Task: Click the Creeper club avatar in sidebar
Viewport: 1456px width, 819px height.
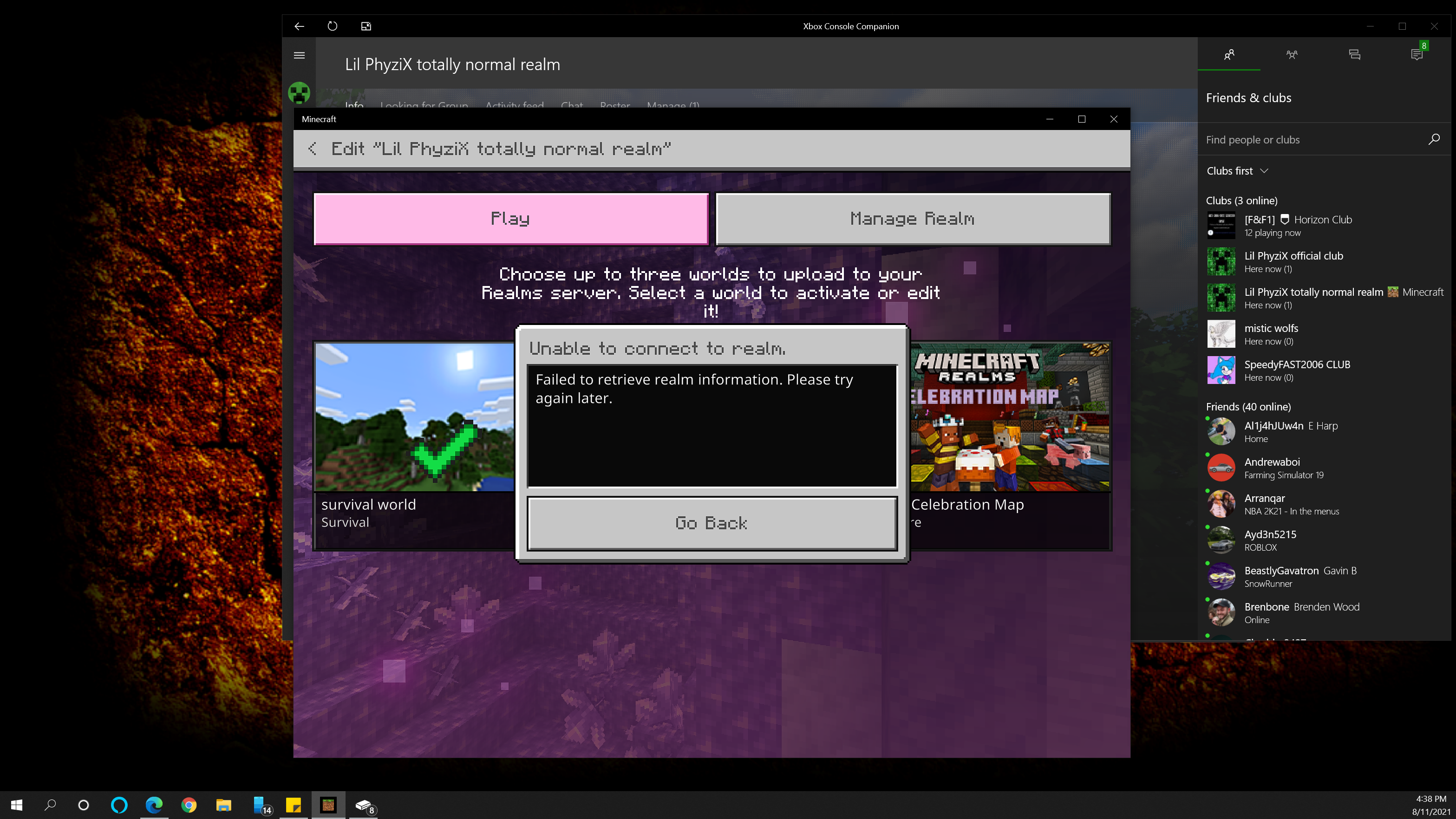Action: [x=299, y=93]
